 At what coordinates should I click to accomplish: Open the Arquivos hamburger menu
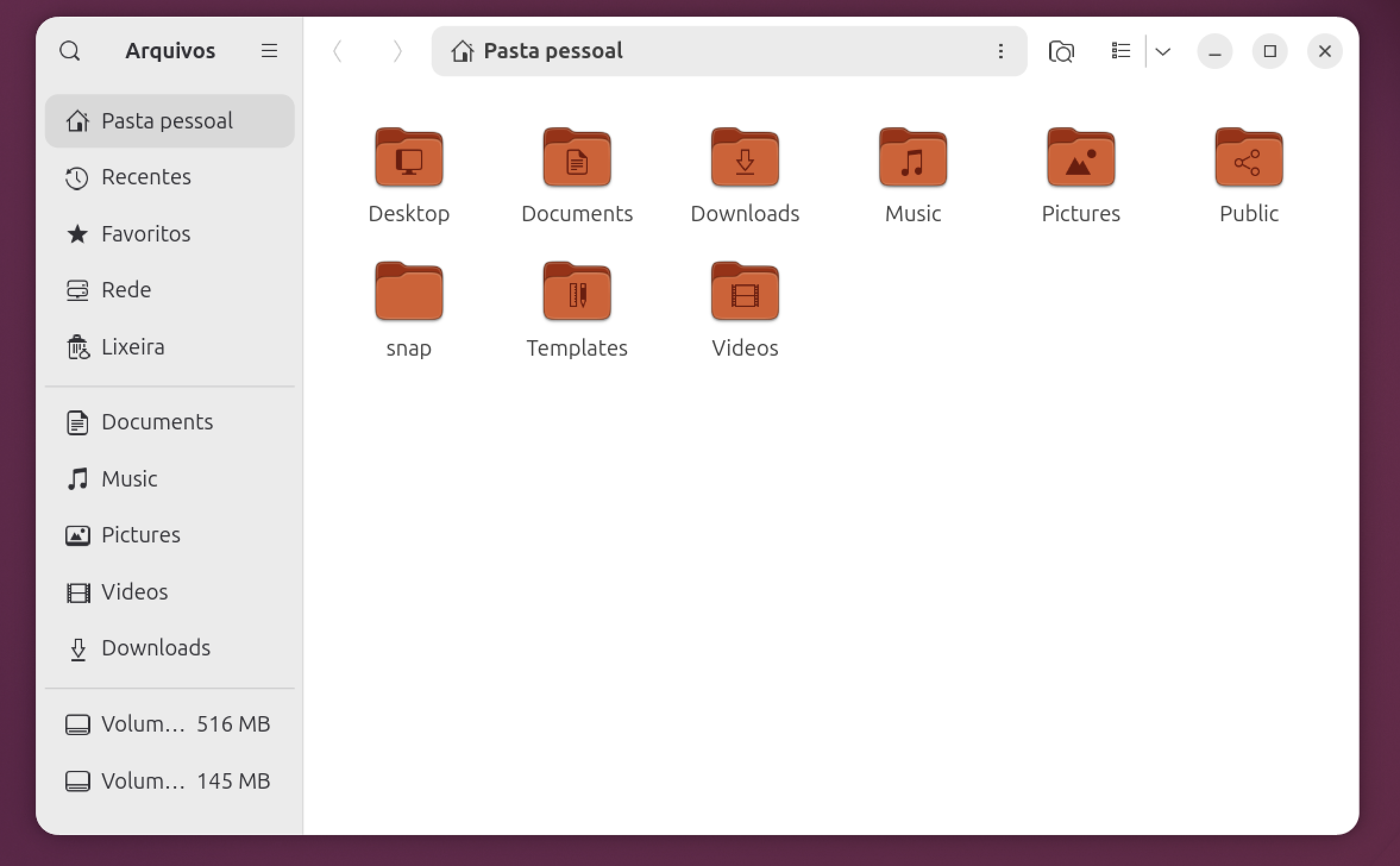[x=269, y=51]
